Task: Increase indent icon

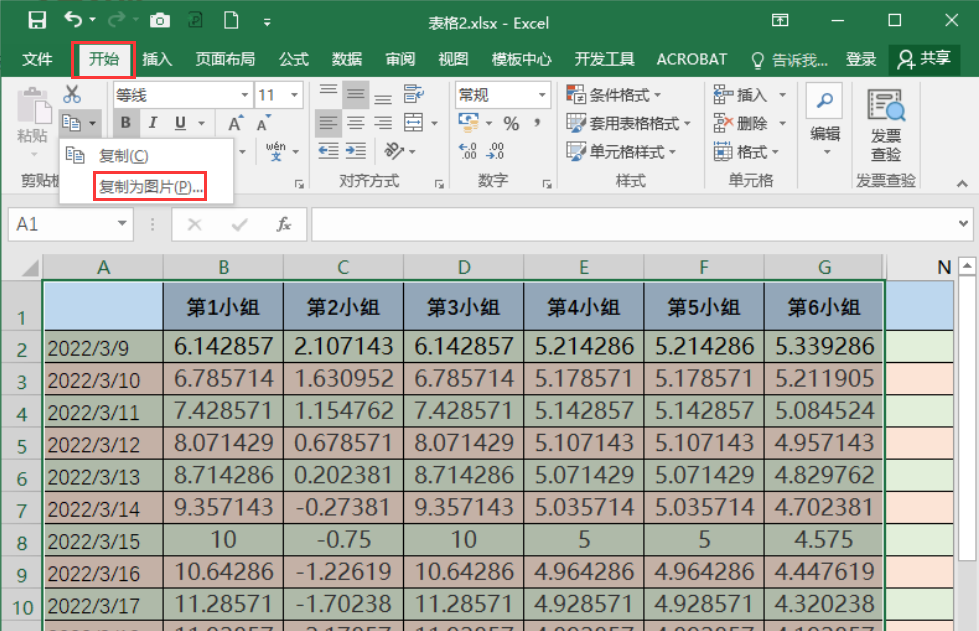Action: coord(356,150)
